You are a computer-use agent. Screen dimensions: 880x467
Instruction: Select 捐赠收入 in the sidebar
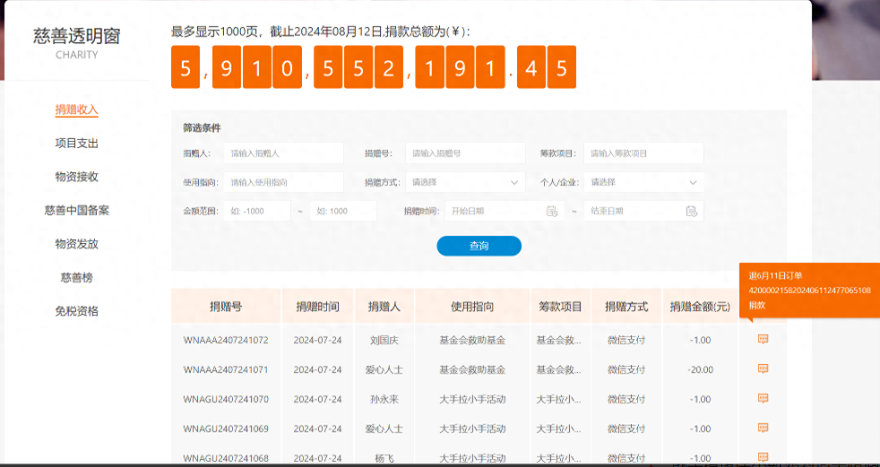pyautogui.click(x=77, y=109)
